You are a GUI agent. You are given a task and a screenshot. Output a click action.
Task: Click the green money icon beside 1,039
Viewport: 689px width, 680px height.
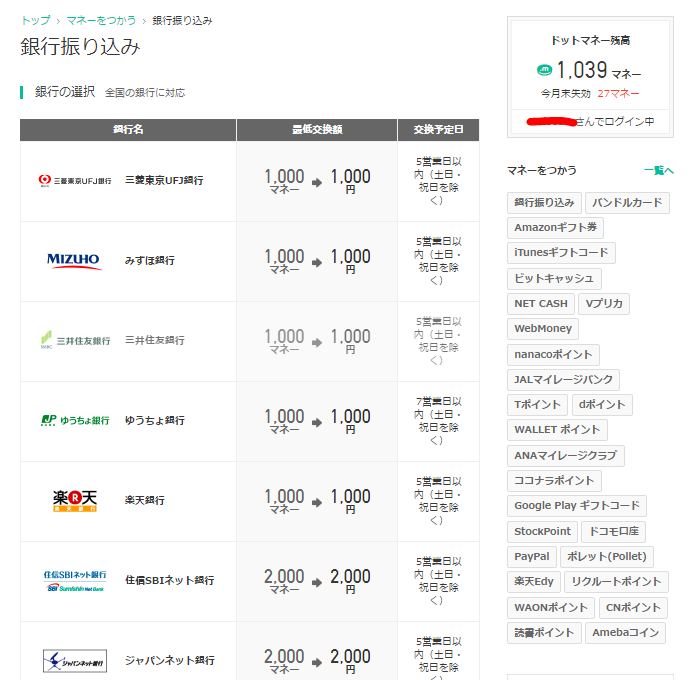[544, 70]
